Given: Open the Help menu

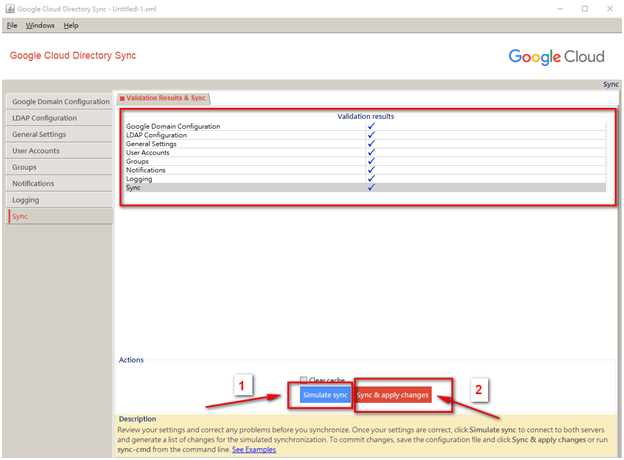Looking at the screenshot, I should pyautogui.click(x=71, y=25).
